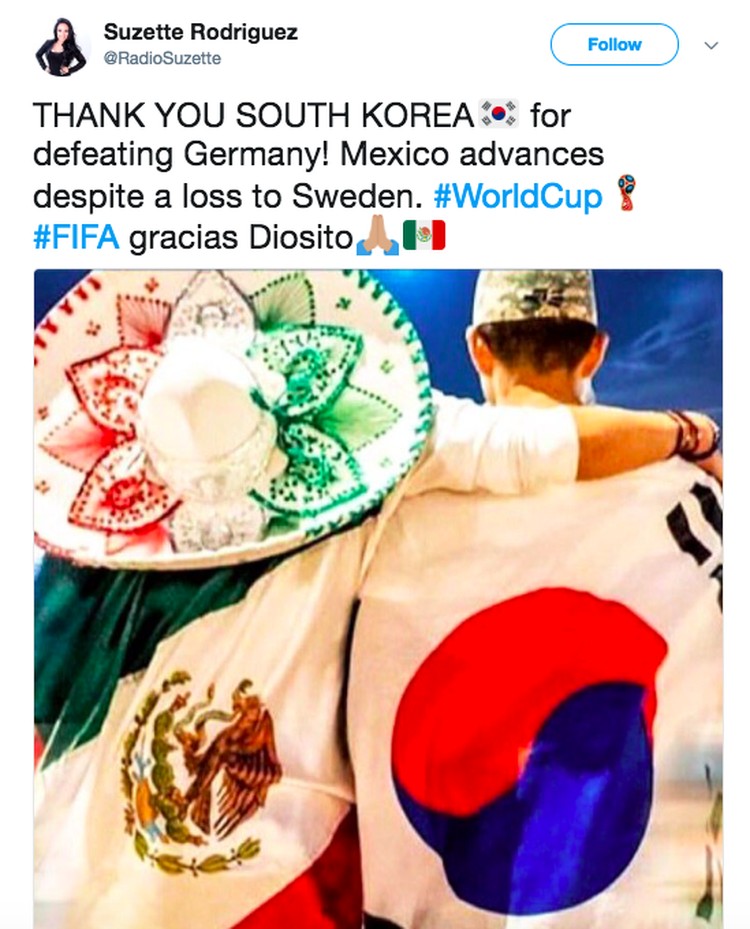Open the #FIFA hashtag link

click(x=76, y=237)
